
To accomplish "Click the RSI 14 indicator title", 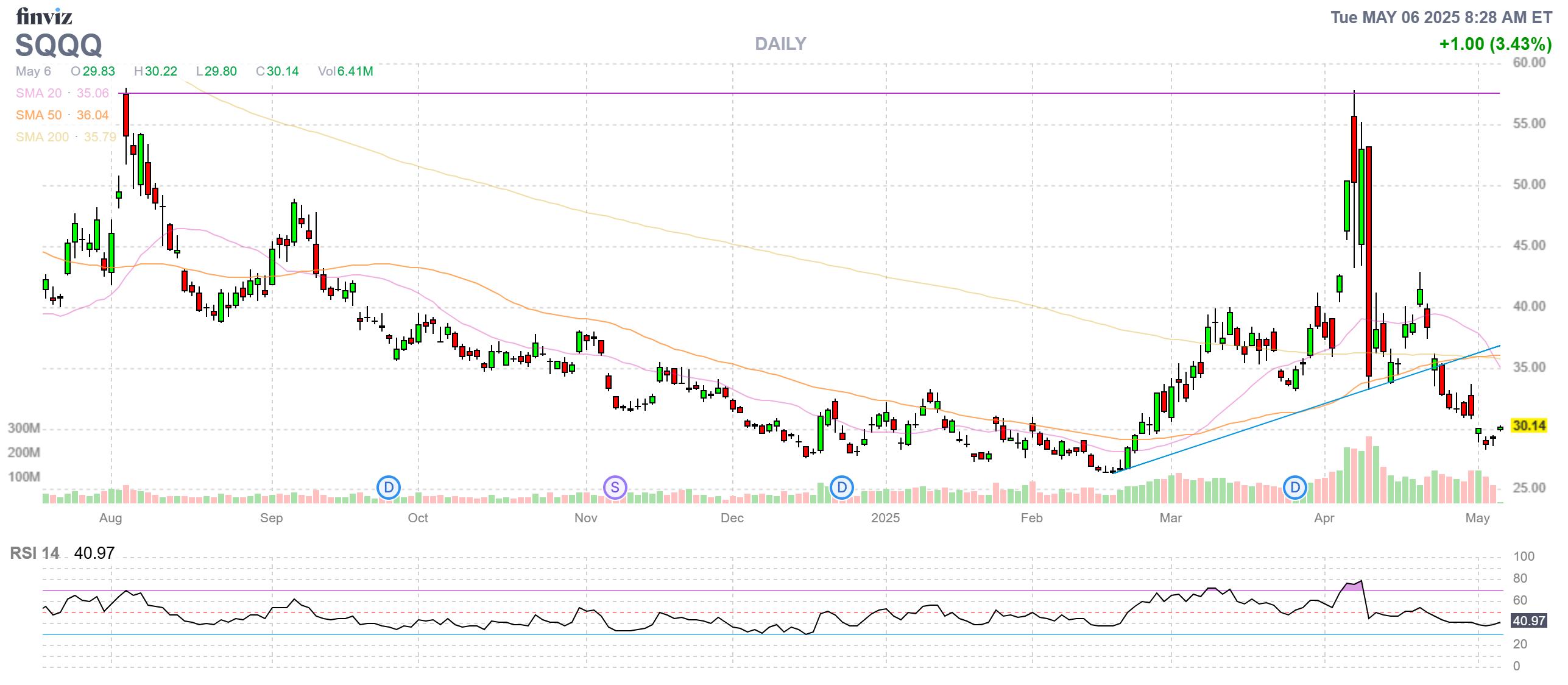I will [35, 553].
